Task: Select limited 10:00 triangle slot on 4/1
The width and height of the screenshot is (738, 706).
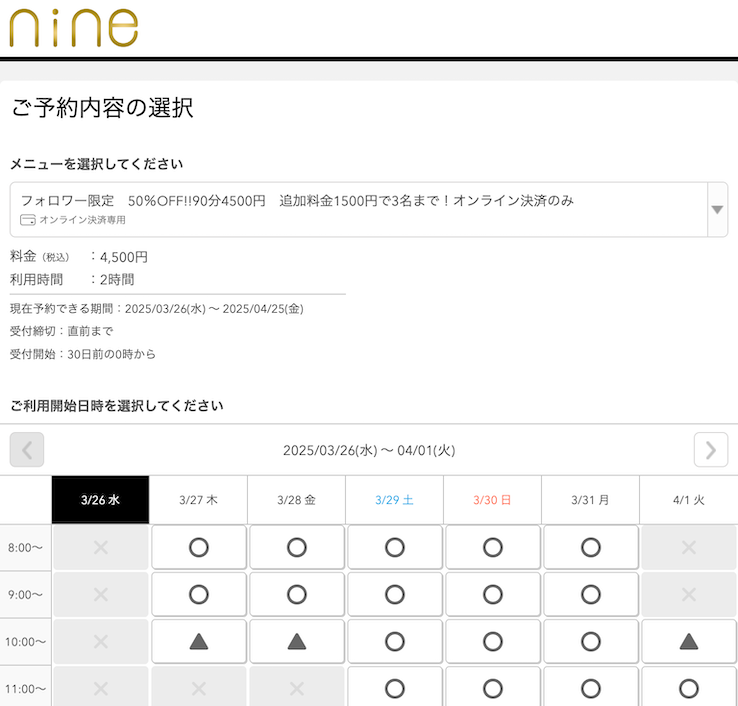Action: (x=688, y=641)
